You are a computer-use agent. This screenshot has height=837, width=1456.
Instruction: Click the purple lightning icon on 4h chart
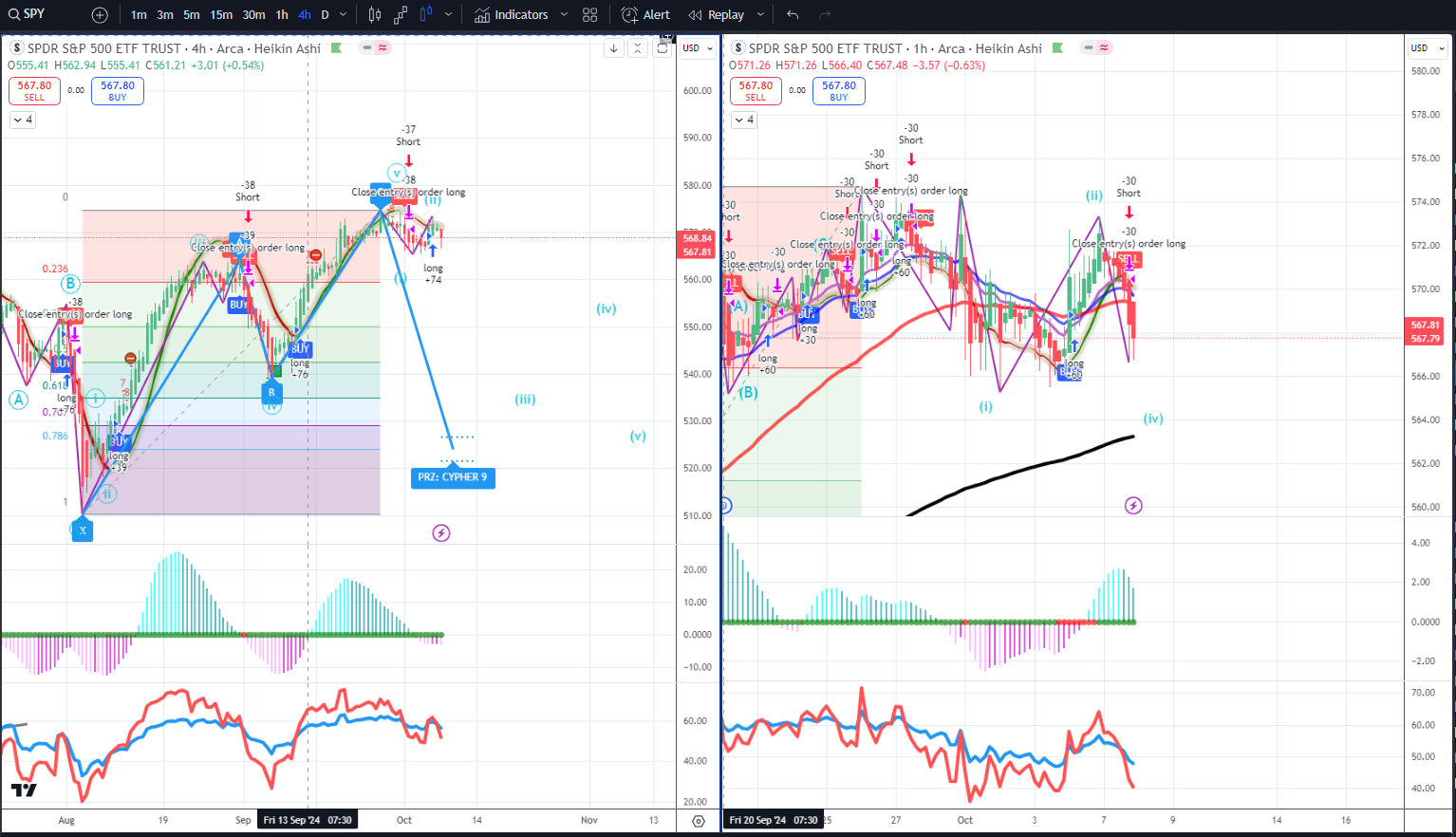(x=440, y=532)
